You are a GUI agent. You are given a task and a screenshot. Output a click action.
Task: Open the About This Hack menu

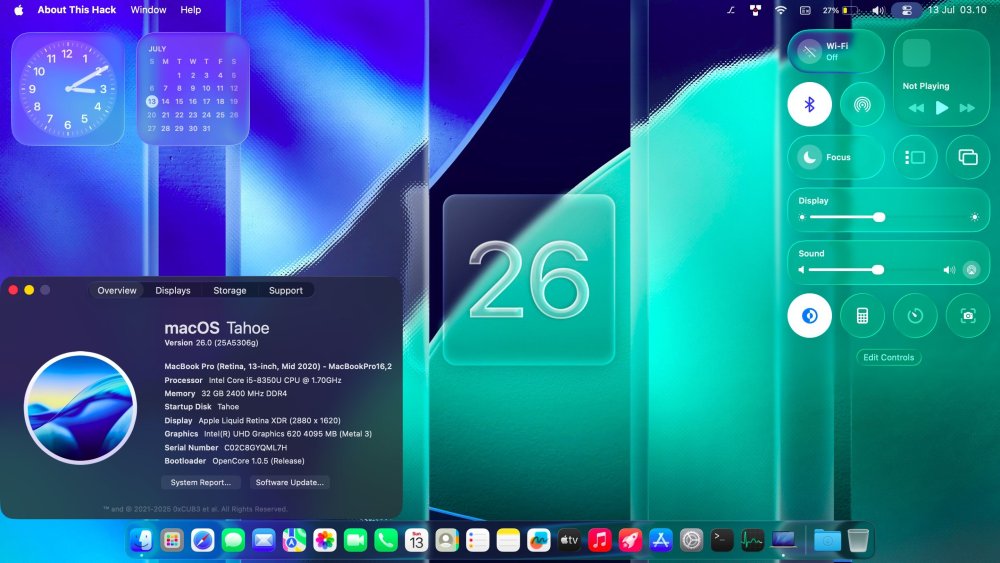[x=77, y=10]
